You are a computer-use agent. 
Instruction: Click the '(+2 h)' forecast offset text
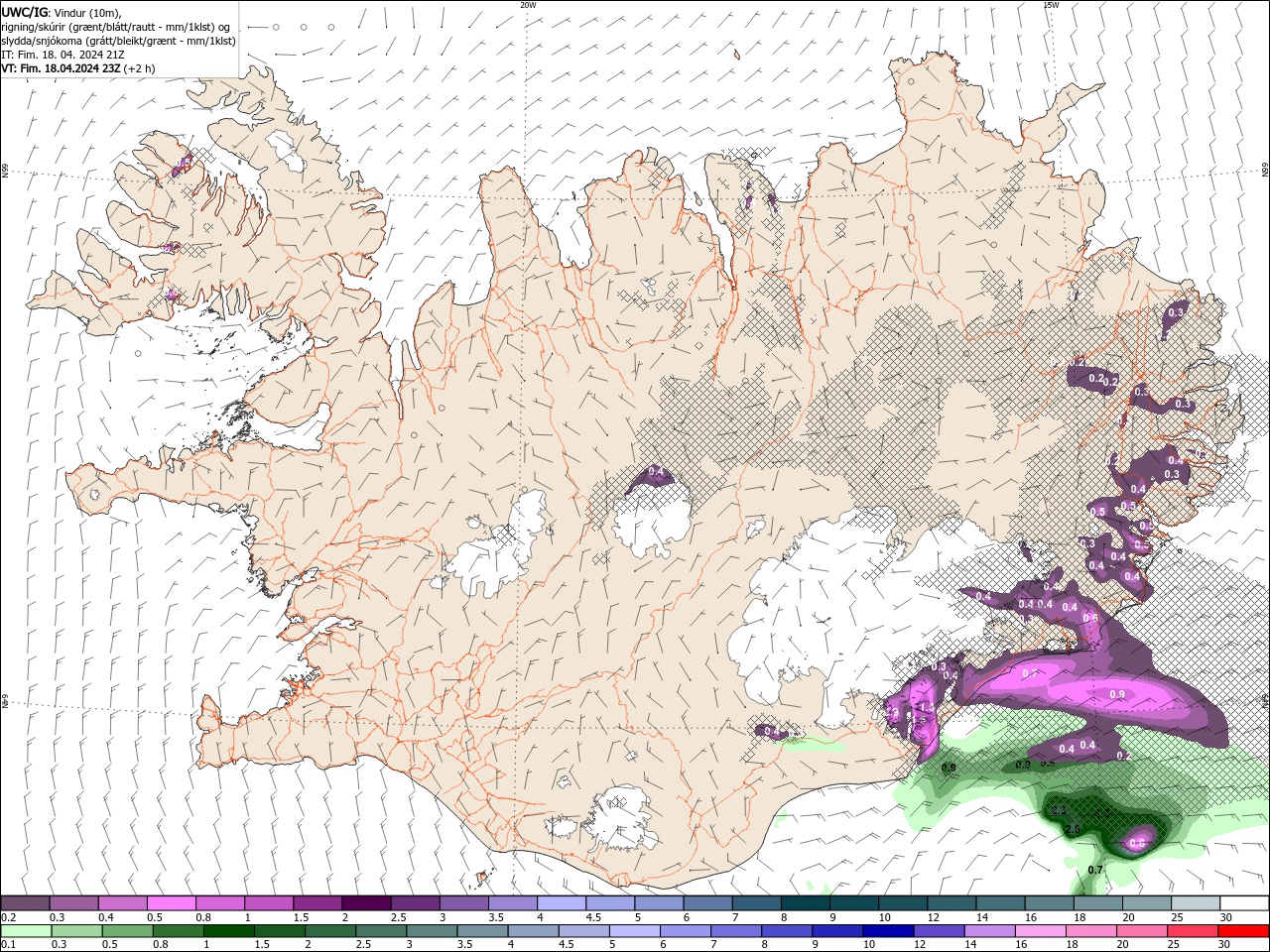coord(140,68)
